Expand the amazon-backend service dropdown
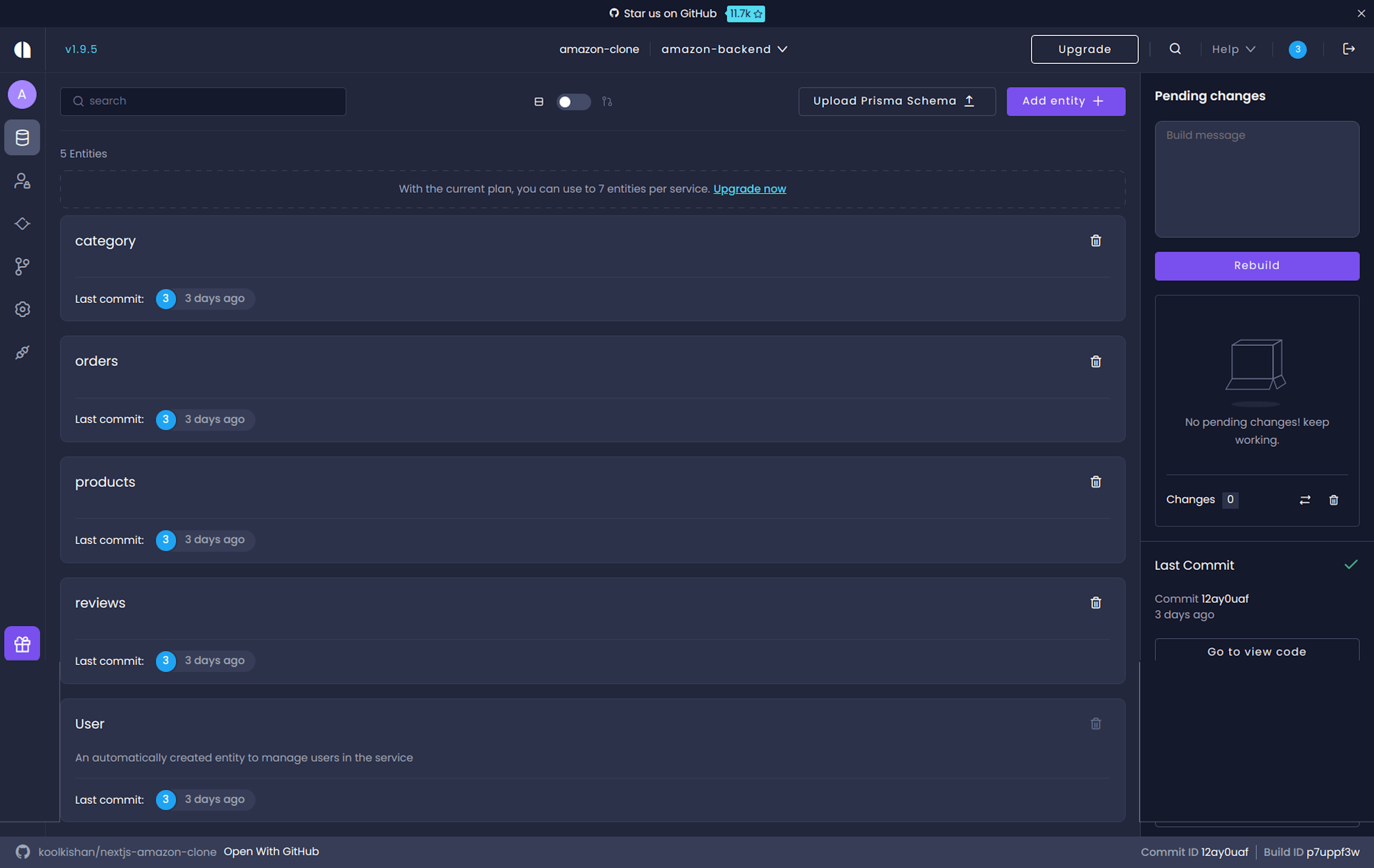 724,49
